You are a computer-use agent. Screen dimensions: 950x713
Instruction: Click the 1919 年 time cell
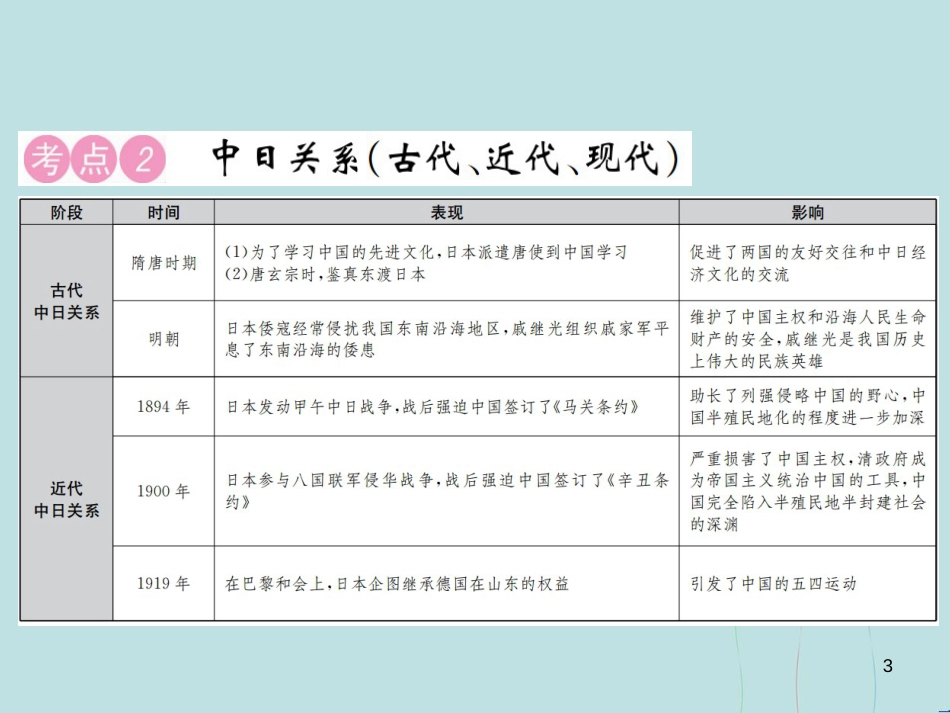(164, 583)
